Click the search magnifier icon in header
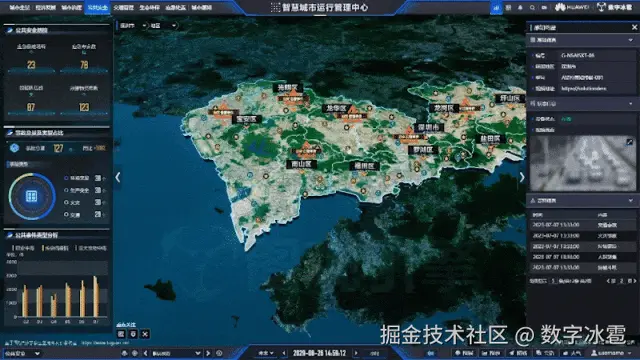640x360 pixels. 532,7
